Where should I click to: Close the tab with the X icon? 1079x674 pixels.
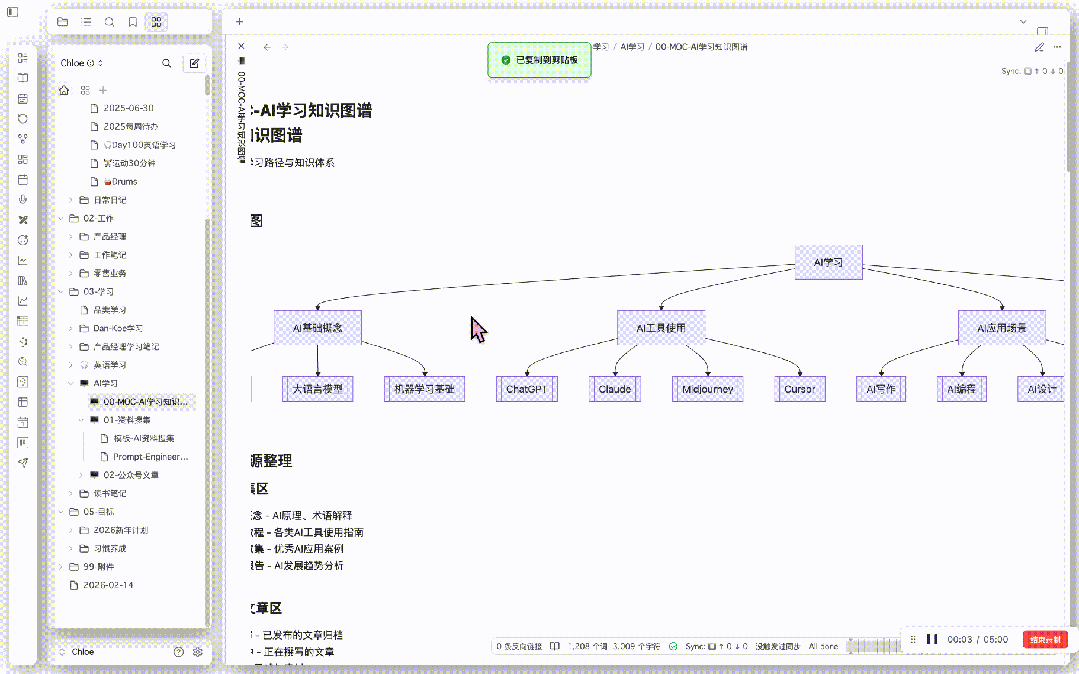pyautogui.click(x=241, y=46)
